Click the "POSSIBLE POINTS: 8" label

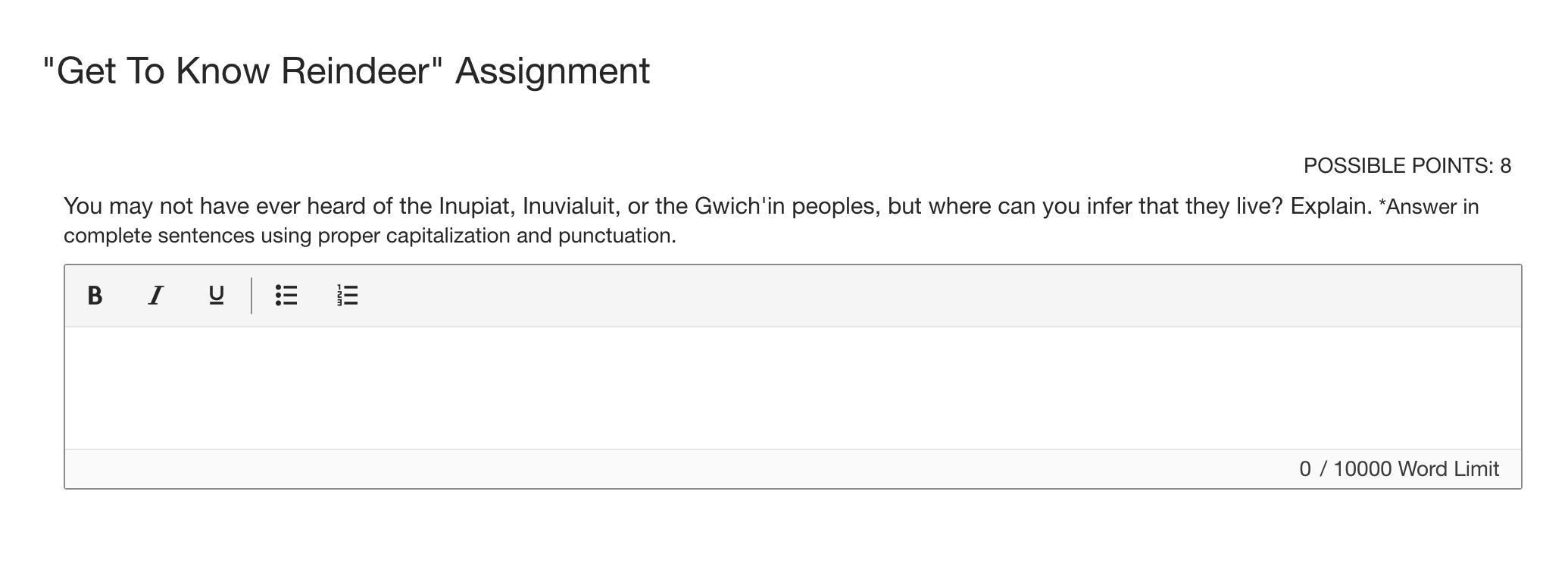point(1407,166)
